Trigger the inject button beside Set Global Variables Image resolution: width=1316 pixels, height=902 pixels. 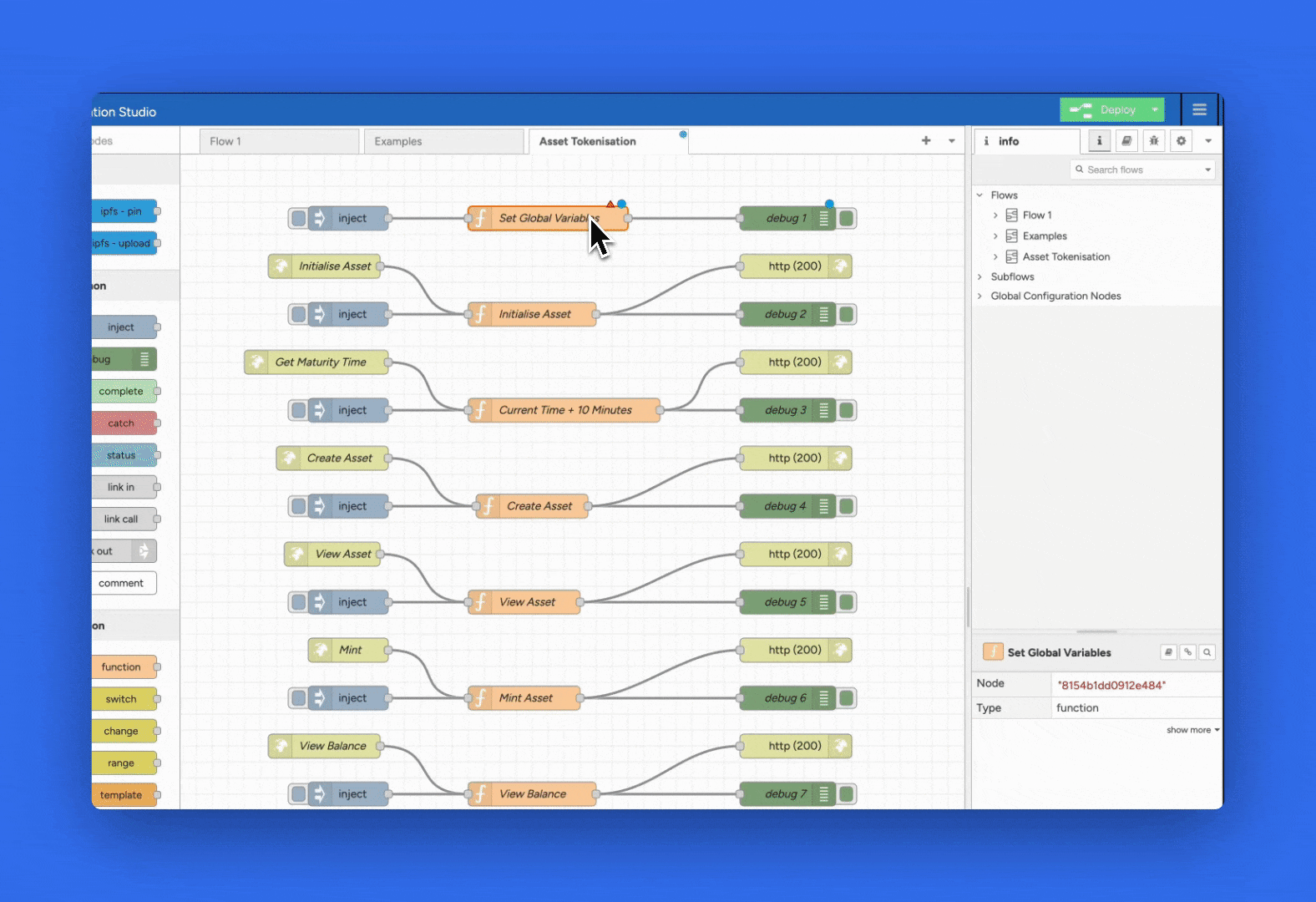[x=298, y=219]
